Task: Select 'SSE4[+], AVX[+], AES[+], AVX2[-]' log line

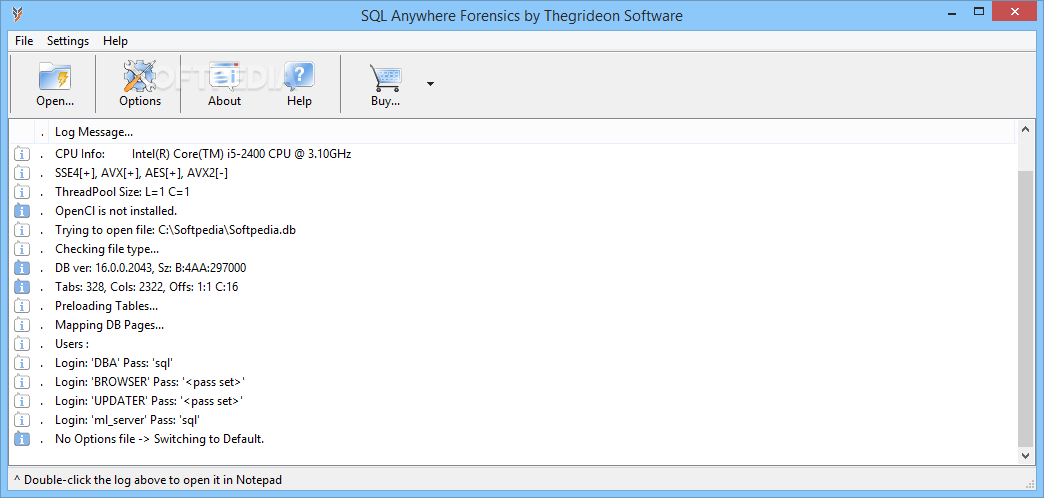Action: (142, 173)
